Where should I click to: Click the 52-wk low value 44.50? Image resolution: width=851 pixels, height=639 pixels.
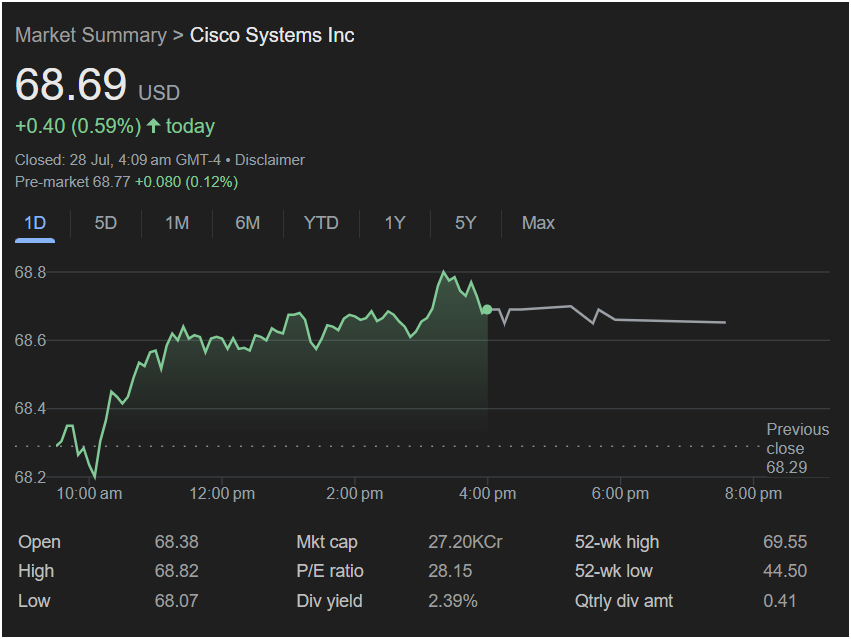tap(785, 571)
